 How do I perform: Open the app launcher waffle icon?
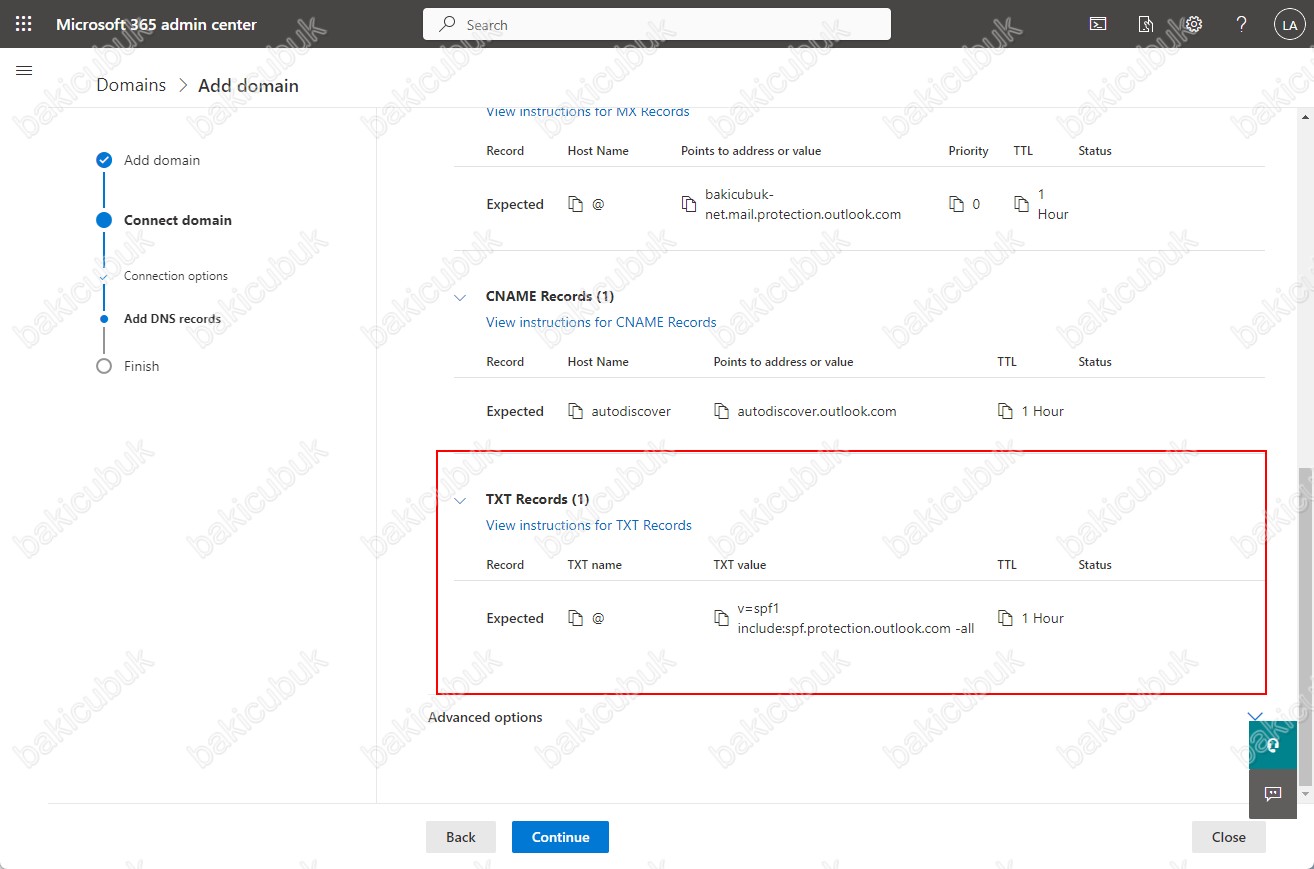point(24,24)
